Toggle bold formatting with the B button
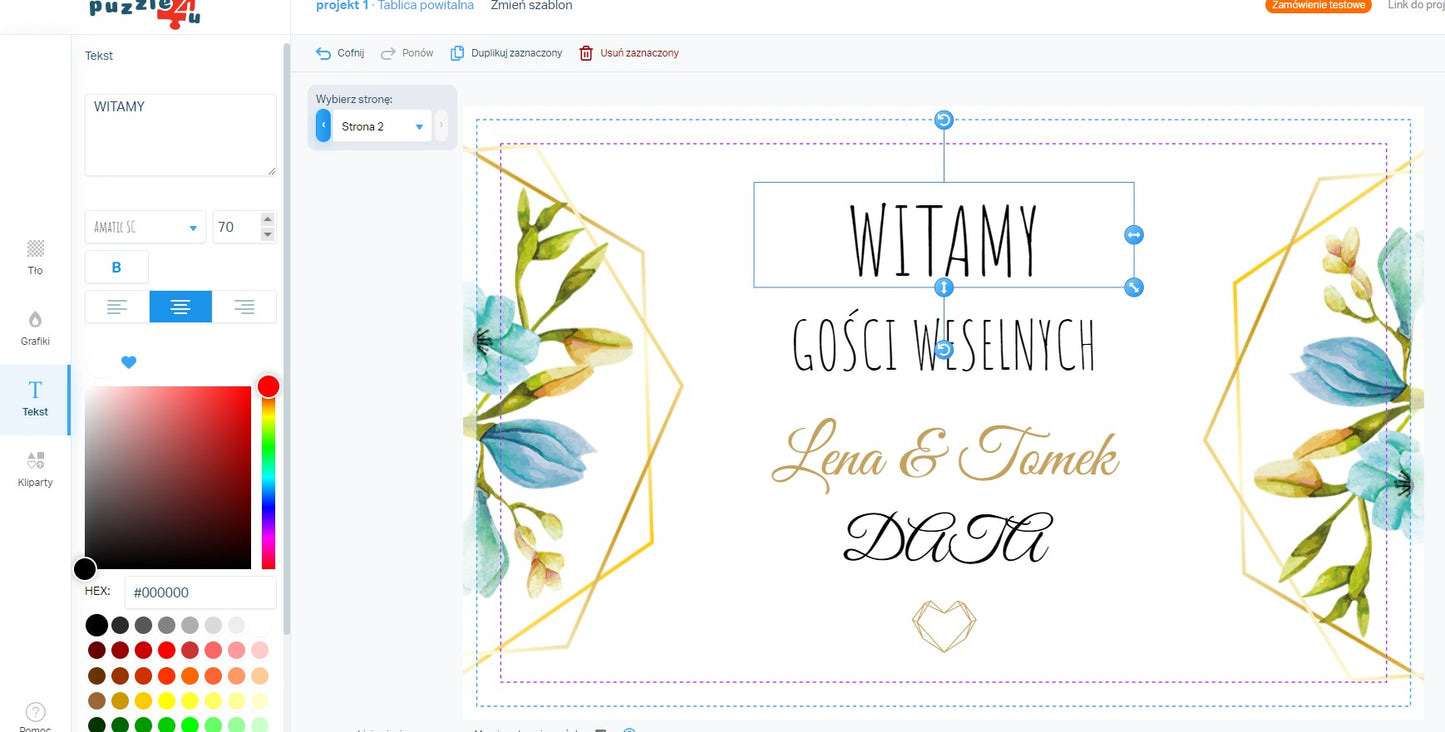 point(117,267)
